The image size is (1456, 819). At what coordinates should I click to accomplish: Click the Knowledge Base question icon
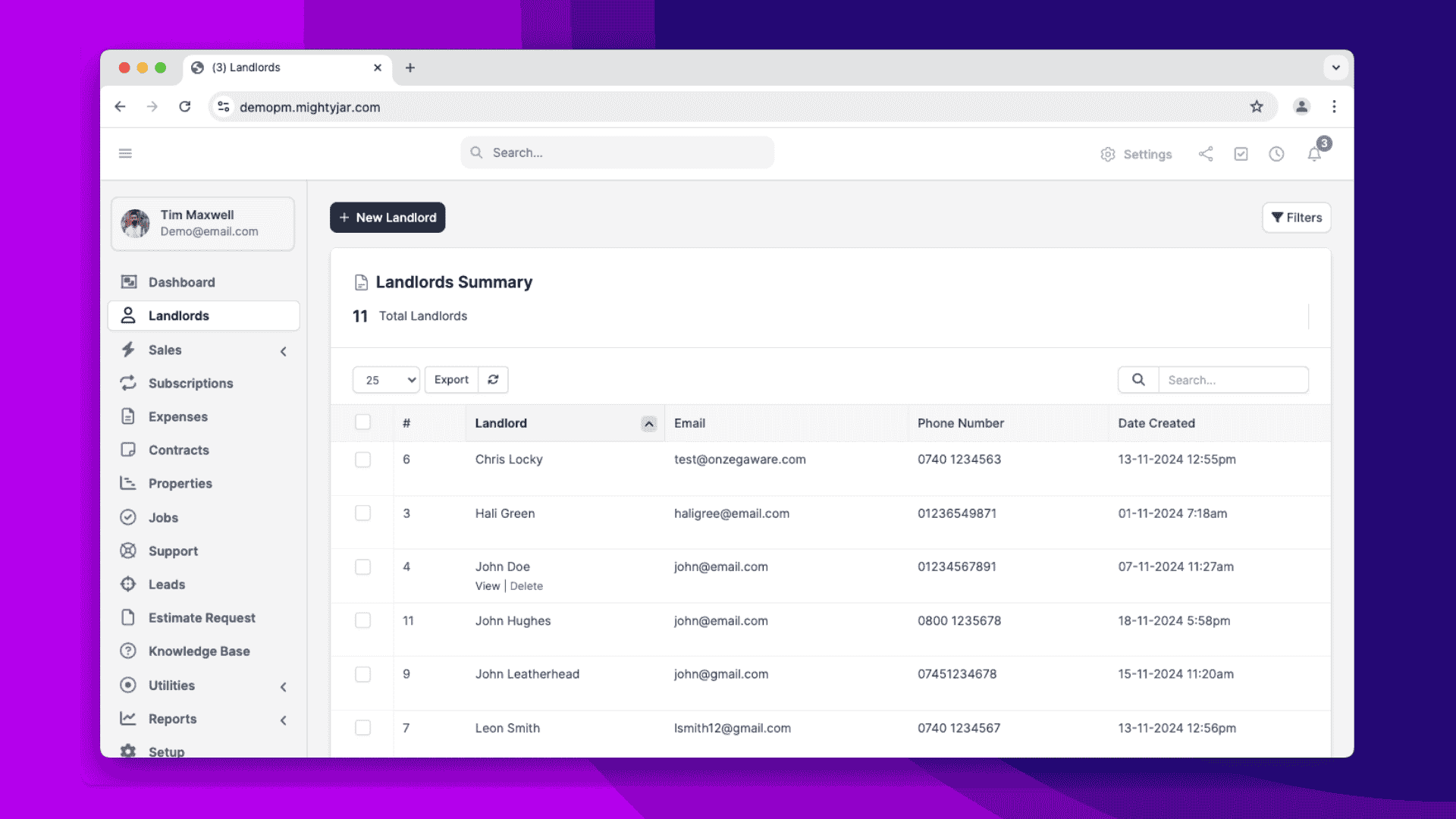128,651
